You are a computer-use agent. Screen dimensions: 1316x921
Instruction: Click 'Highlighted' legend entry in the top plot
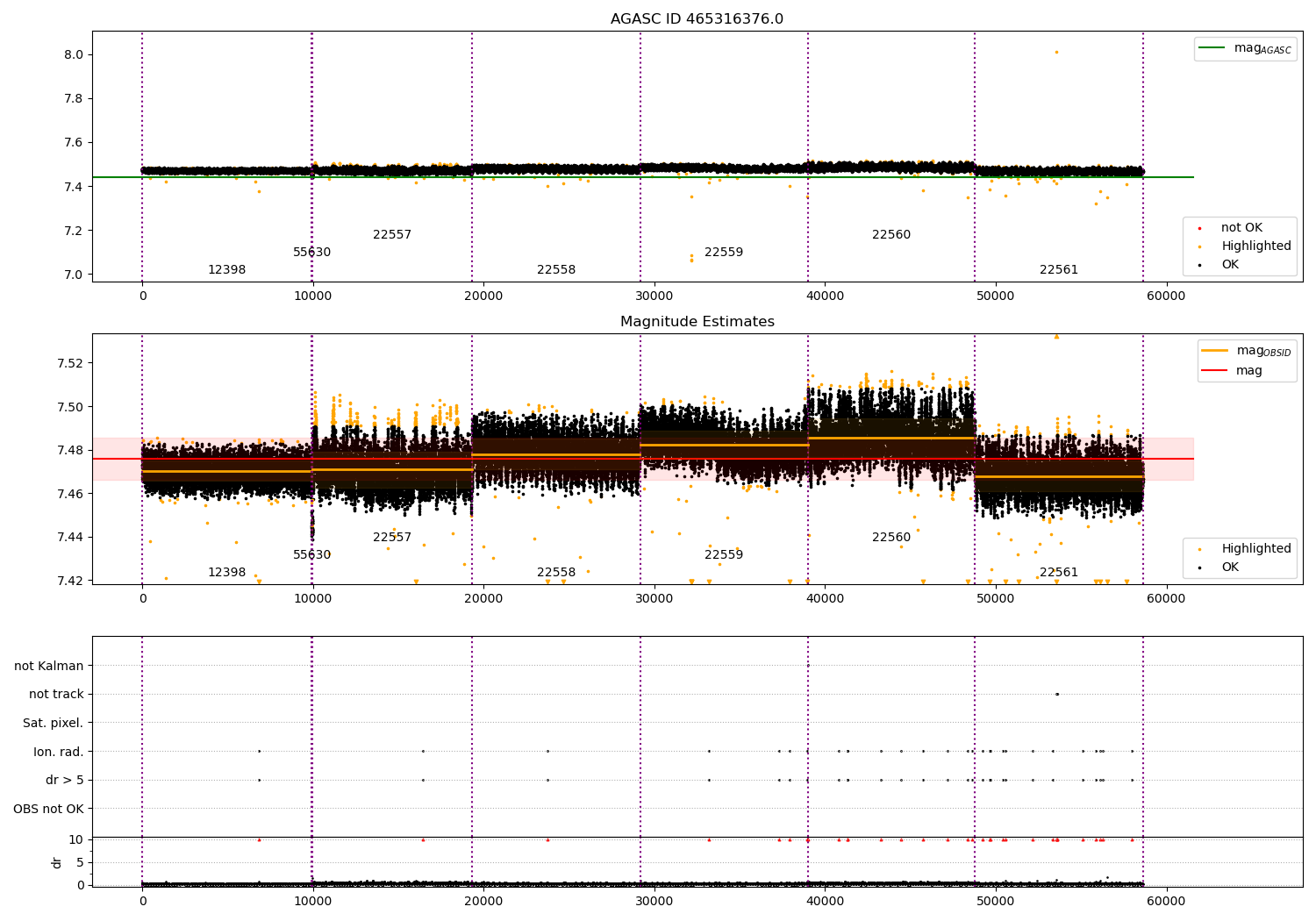1255,246
